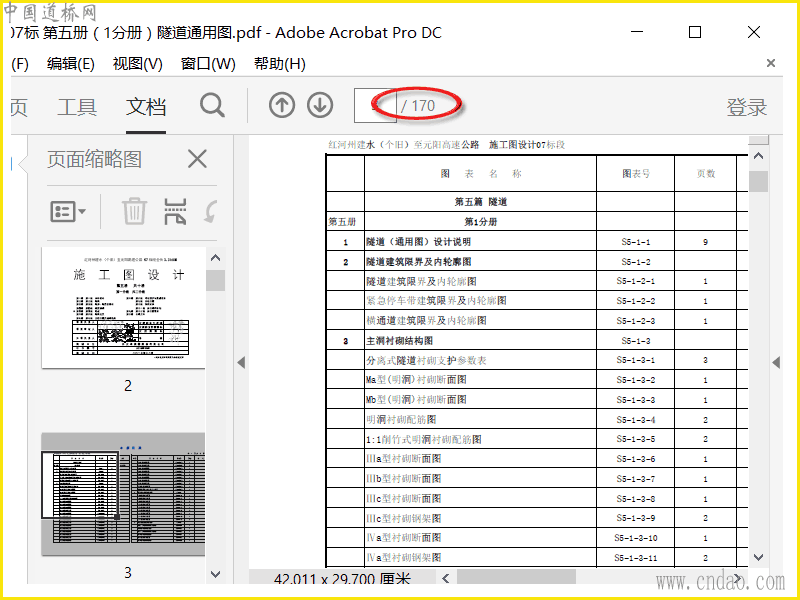Click row IVa型衬砌断面图
Viewport: 800px width, 600px height.
click(537, 538)
